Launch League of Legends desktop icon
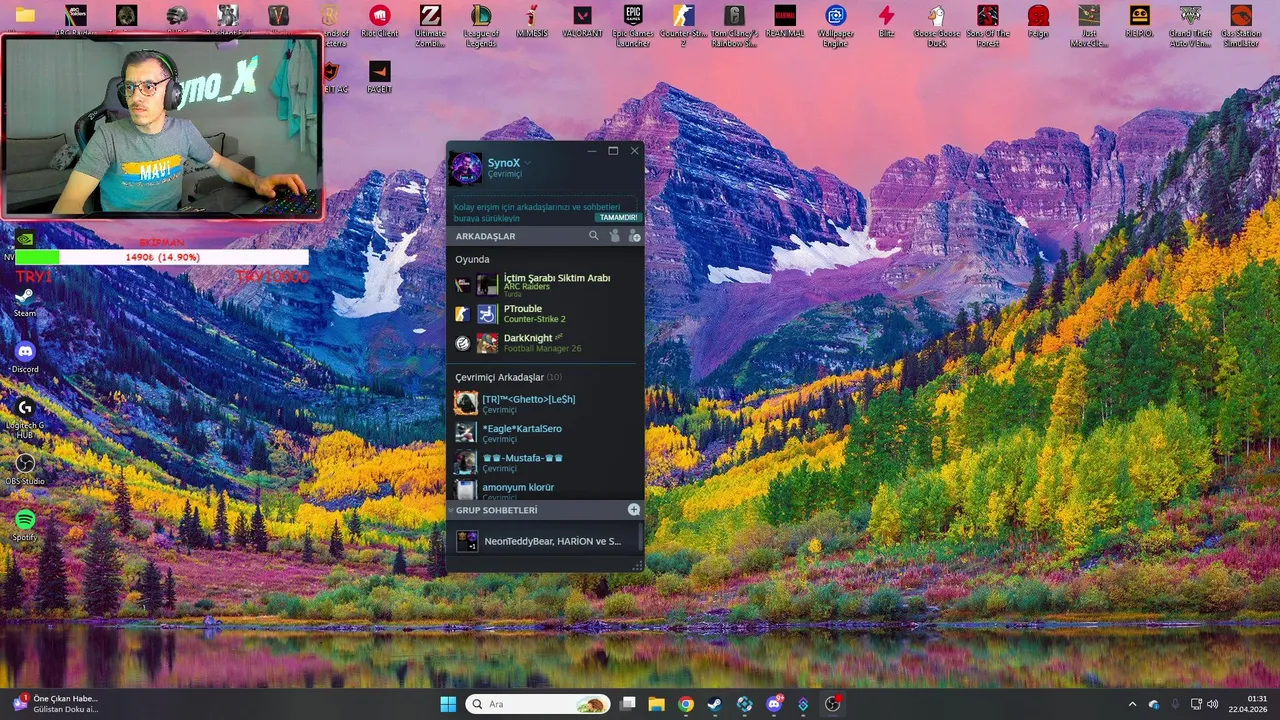 click(481, 25)
